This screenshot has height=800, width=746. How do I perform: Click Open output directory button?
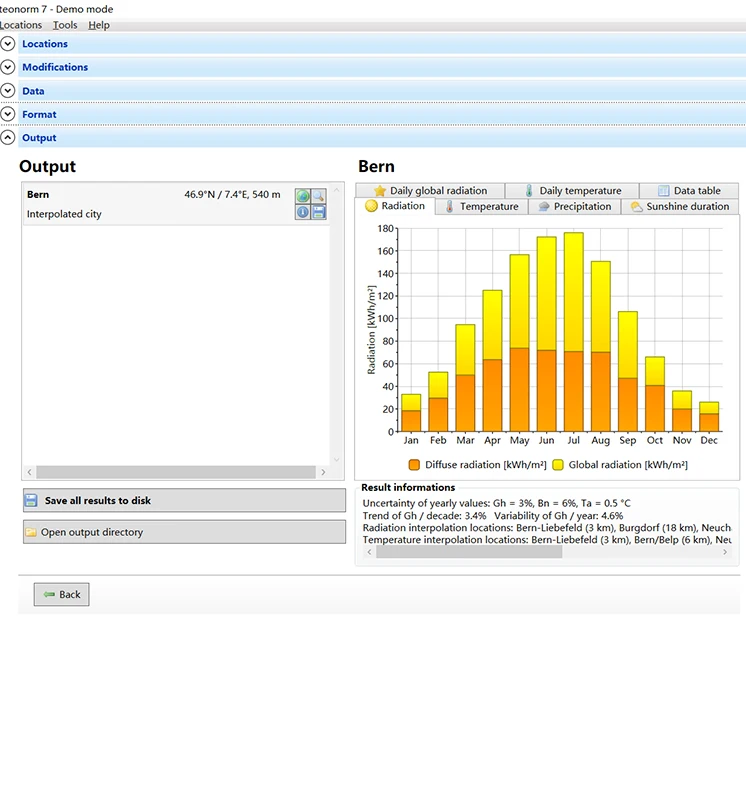(x=184, y=532)
